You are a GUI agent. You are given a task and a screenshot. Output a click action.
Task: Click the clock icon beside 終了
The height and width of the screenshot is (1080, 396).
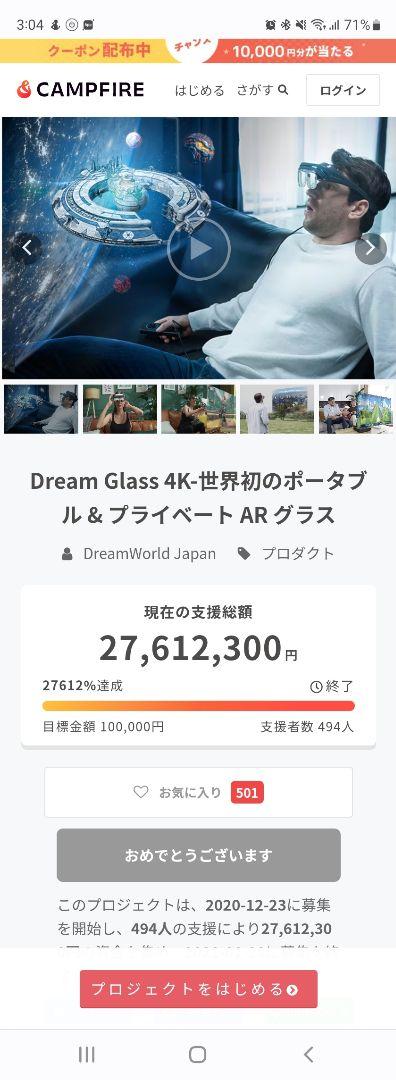316,686
